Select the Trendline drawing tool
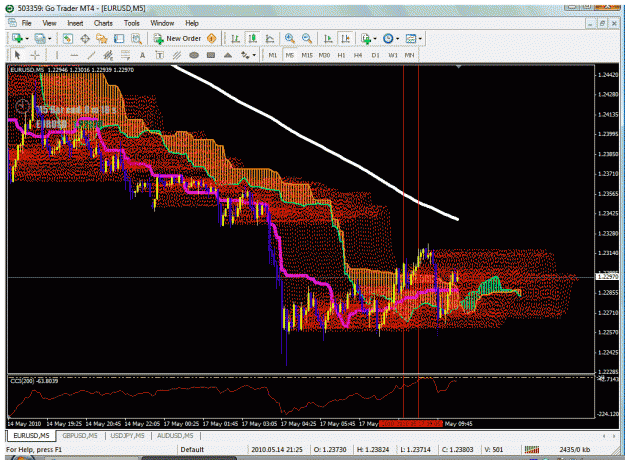 (91, 55)
